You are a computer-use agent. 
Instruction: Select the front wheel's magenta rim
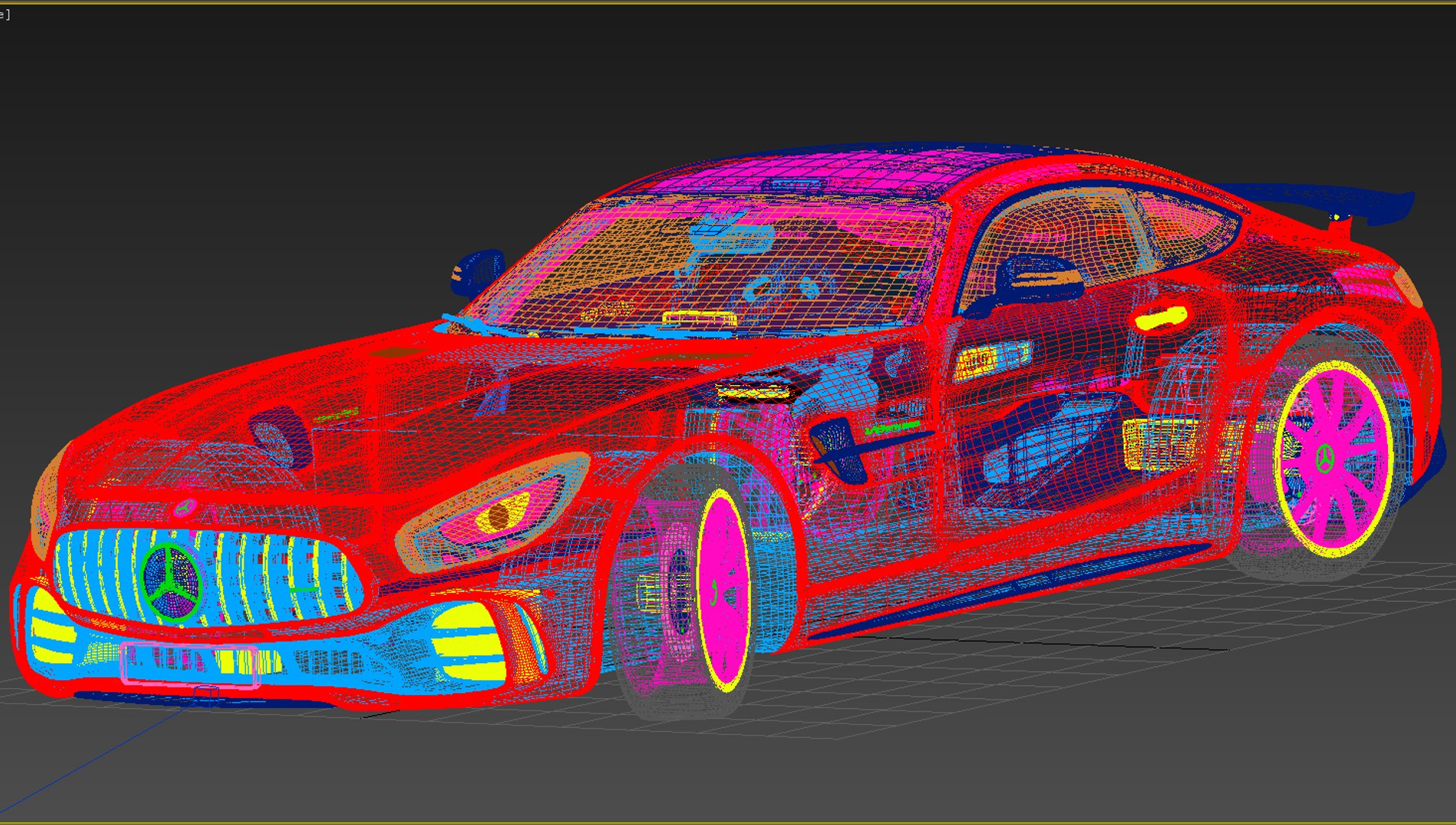723,590
